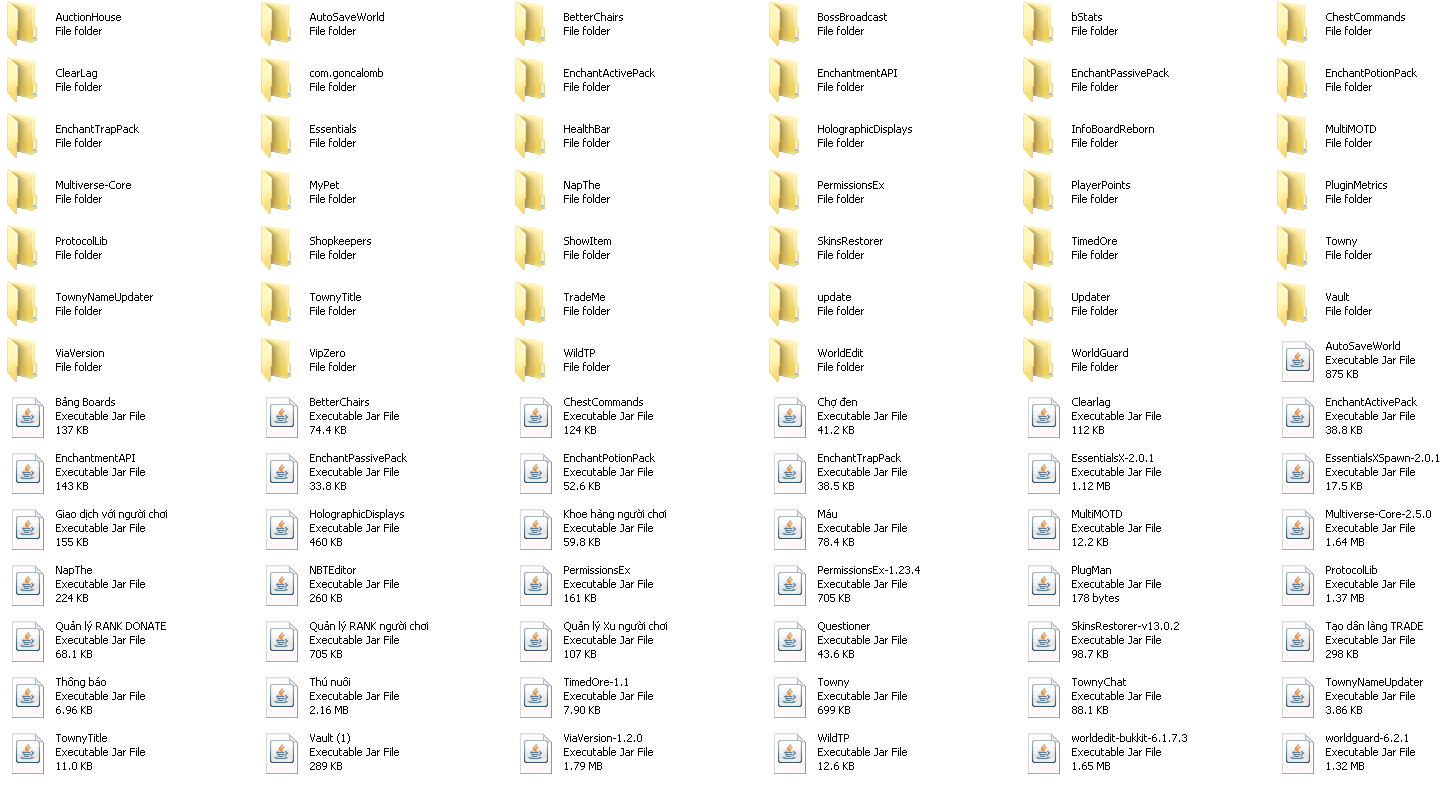Click the Máu jar file icon
The image size is (1454, 792).
pyautogui.click(x=790, y=529)
